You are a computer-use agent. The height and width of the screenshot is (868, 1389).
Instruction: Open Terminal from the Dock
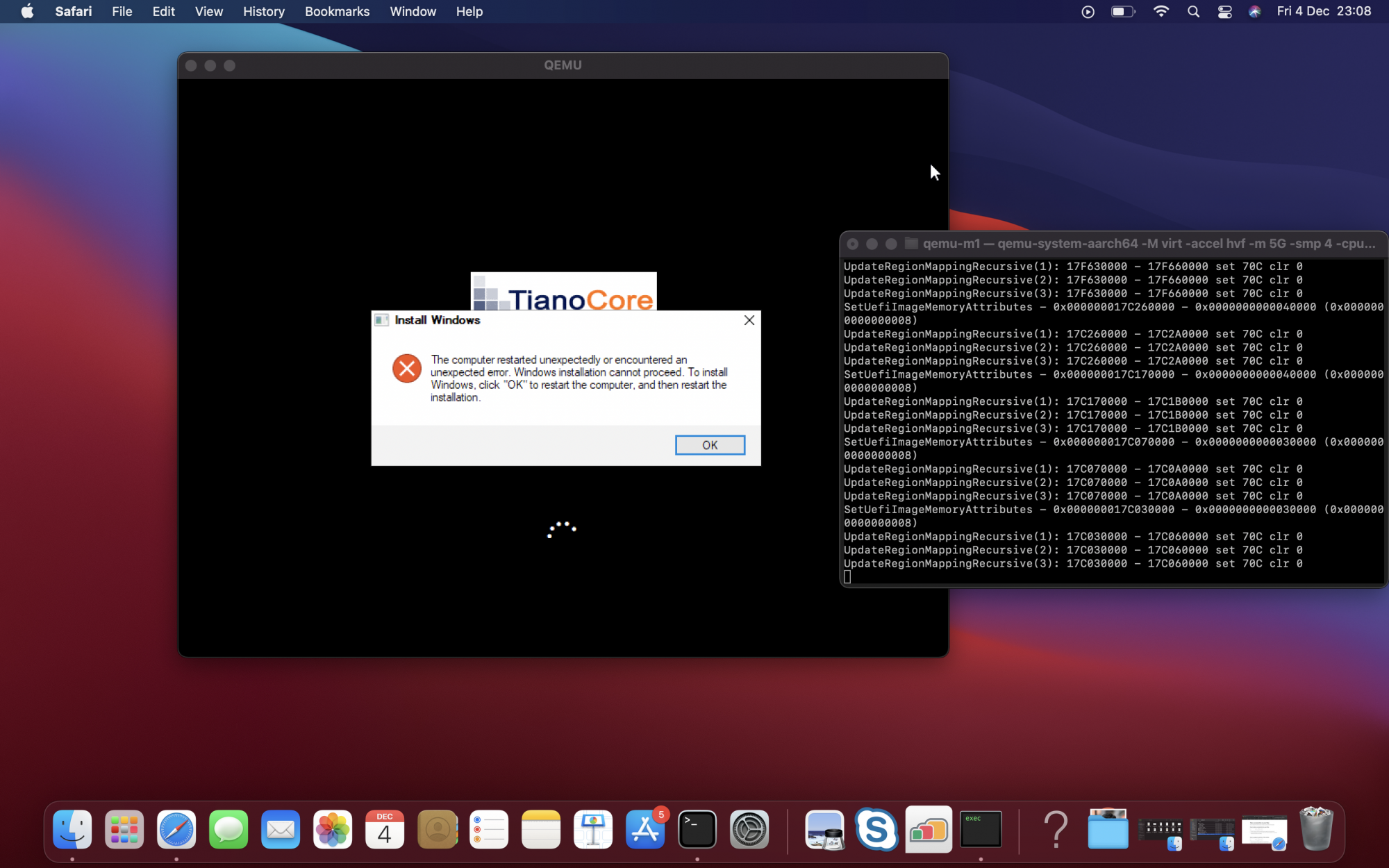[x=697, y=829]
